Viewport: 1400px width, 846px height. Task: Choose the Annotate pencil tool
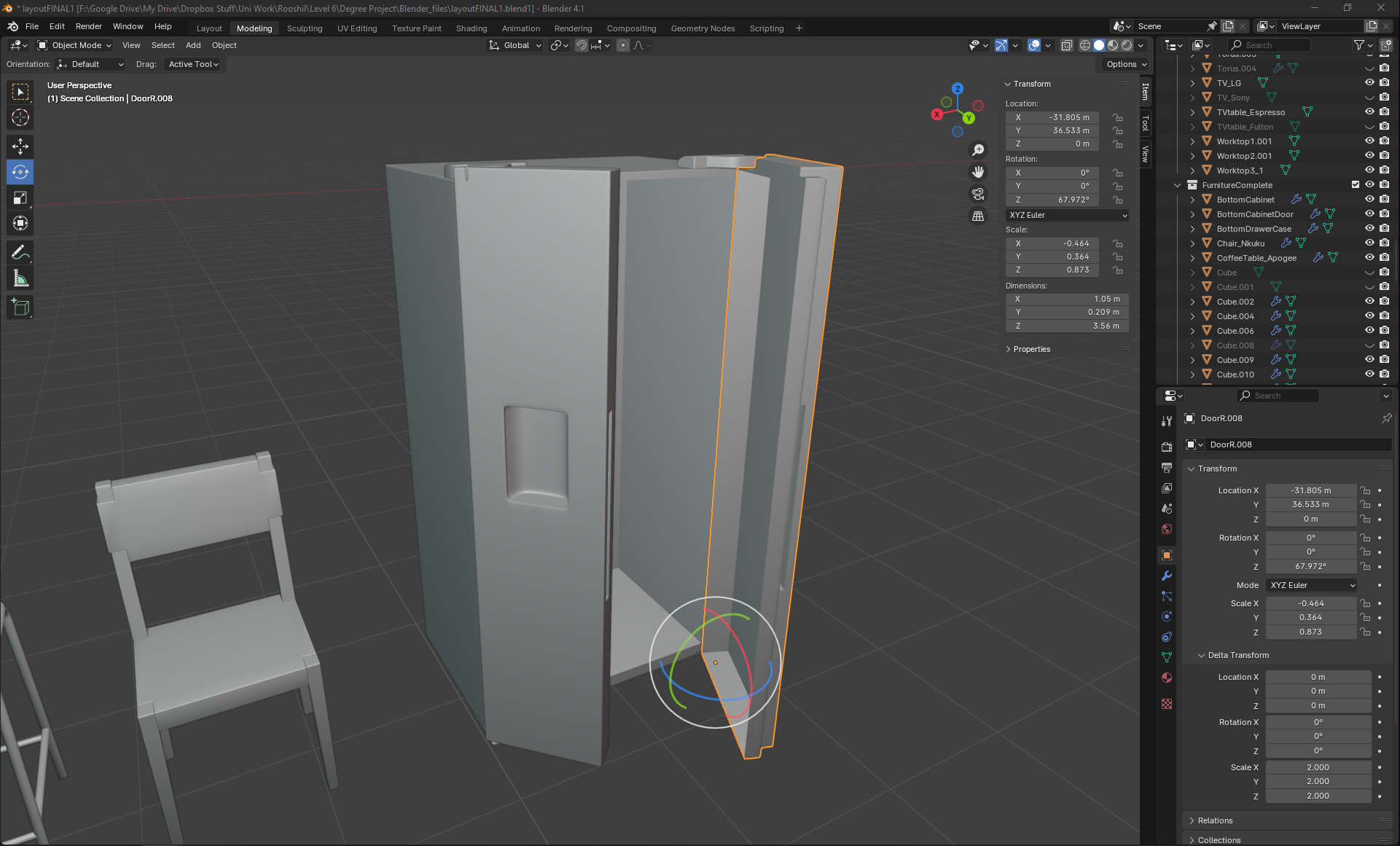[20, 253]
